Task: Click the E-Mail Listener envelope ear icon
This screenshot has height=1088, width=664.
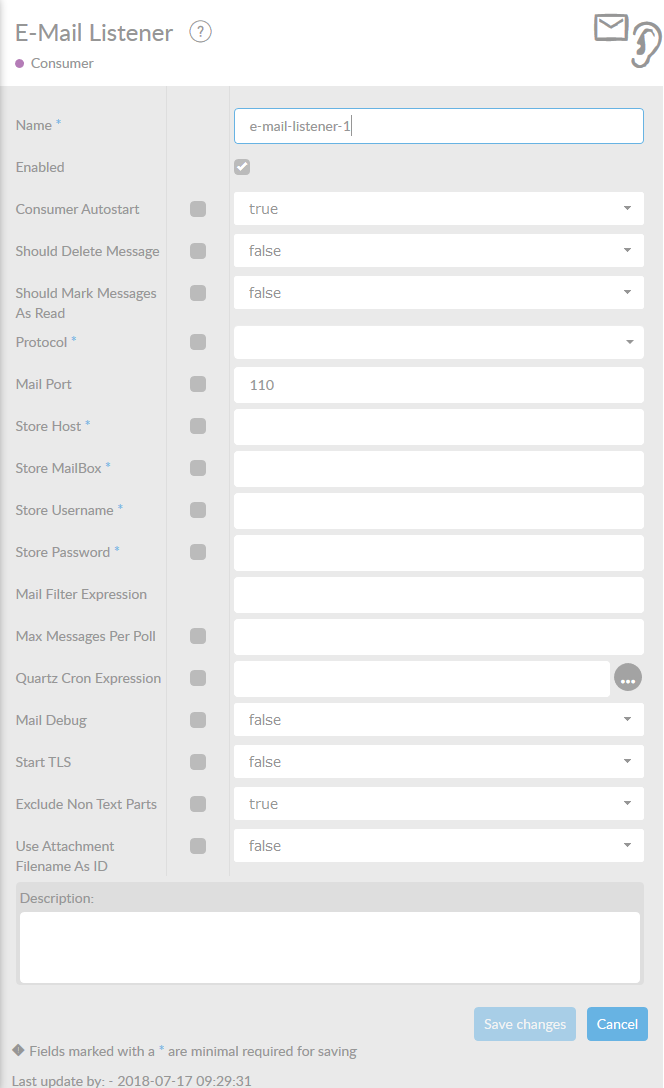Action: coord(627,39)
